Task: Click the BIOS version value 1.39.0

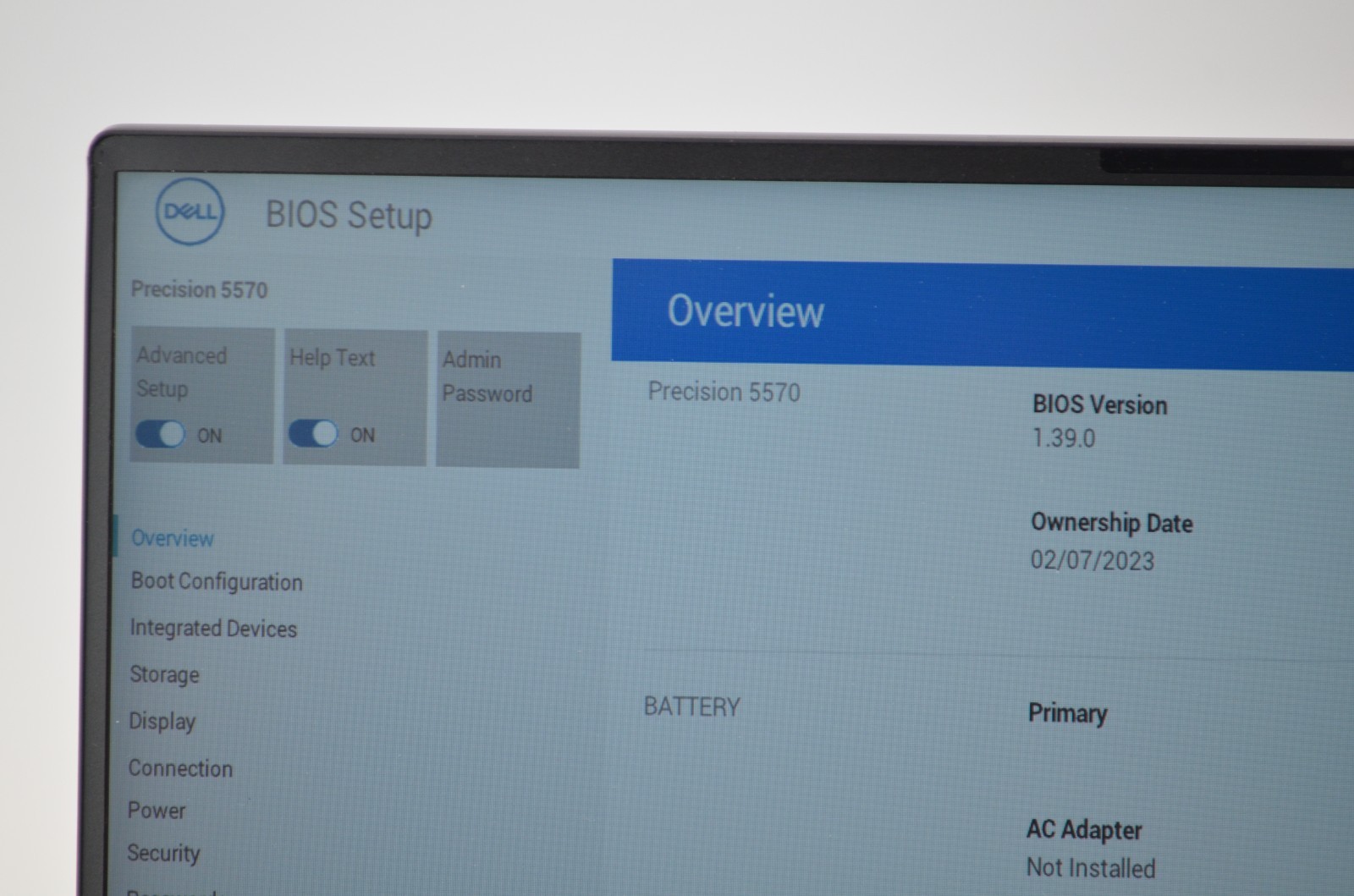Action: (x=1064, y=438)
